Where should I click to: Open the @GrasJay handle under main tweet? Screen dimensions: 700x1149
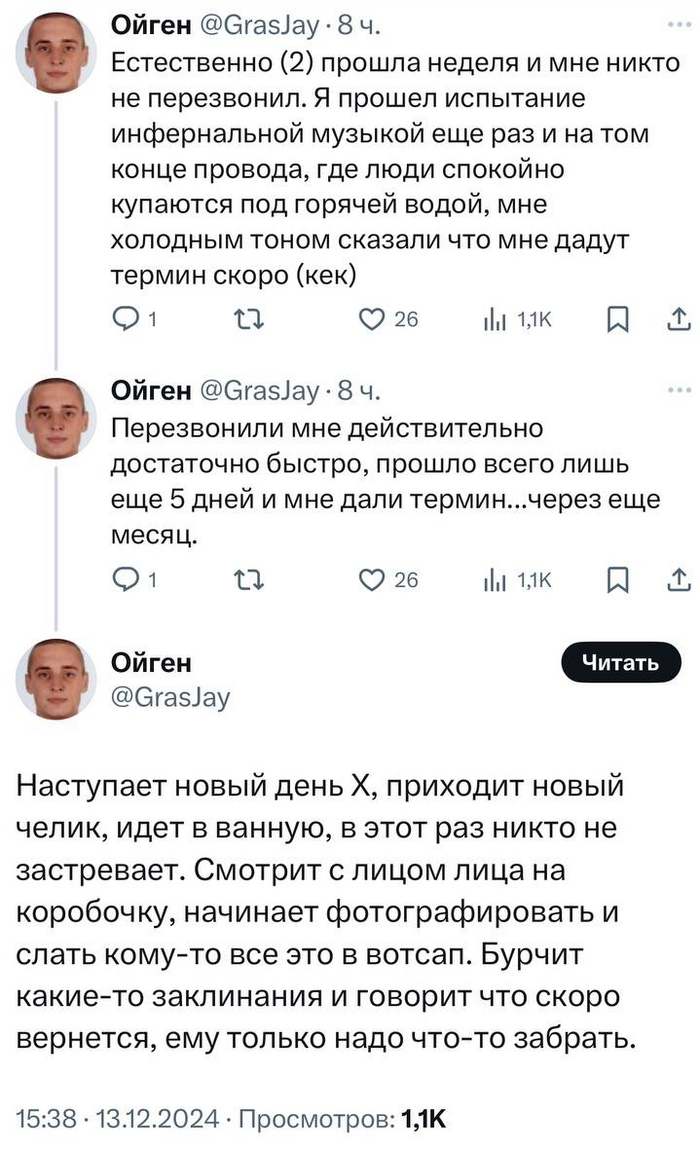pyautogui.click(x=169, y=697)
